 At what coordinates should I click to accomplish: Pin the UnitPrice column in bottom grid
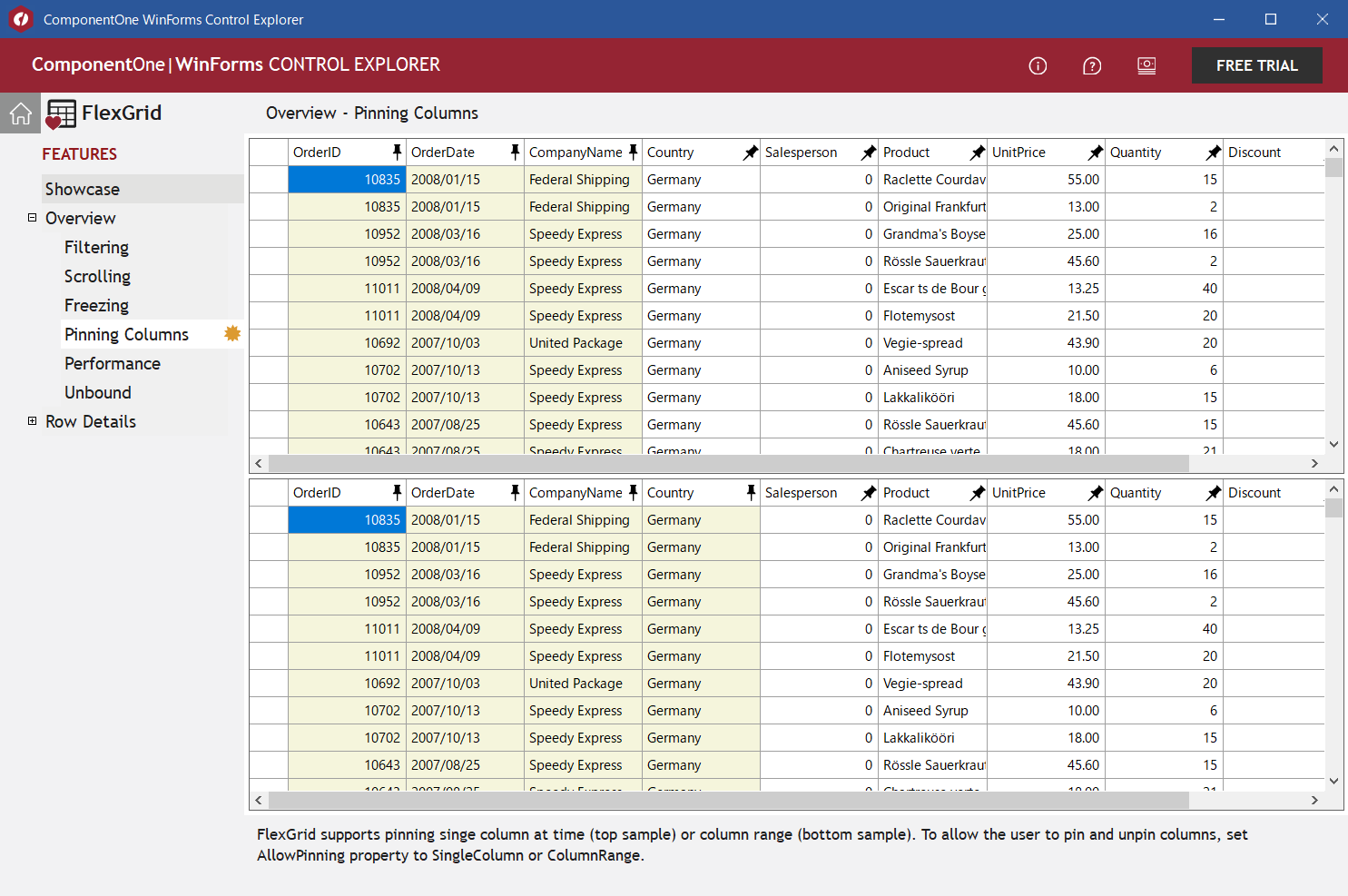(x=1096, y=492)
